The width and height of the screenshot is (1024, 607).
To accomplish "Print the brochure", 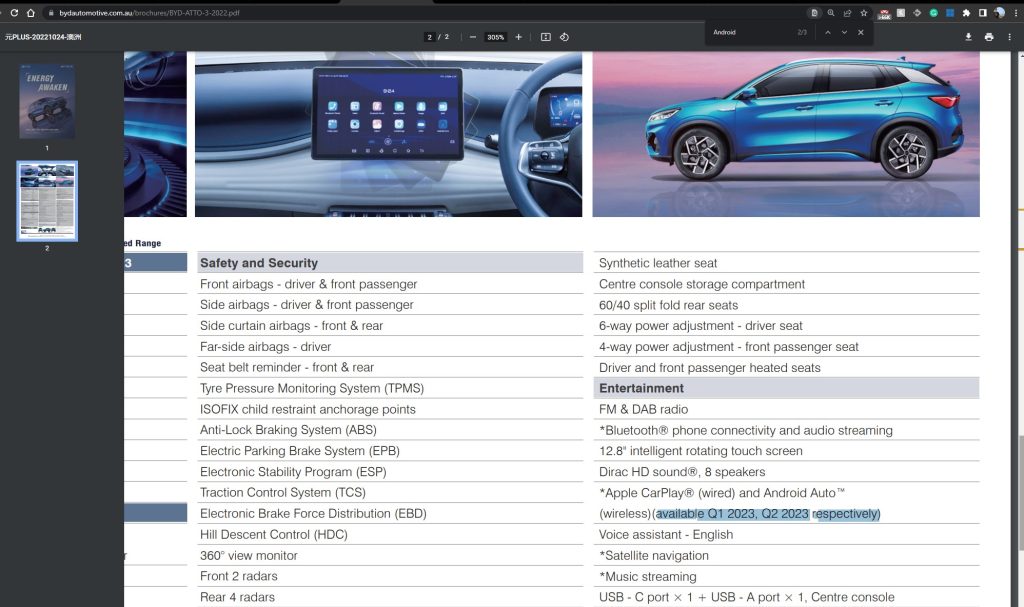I will [x=989, y=36].
